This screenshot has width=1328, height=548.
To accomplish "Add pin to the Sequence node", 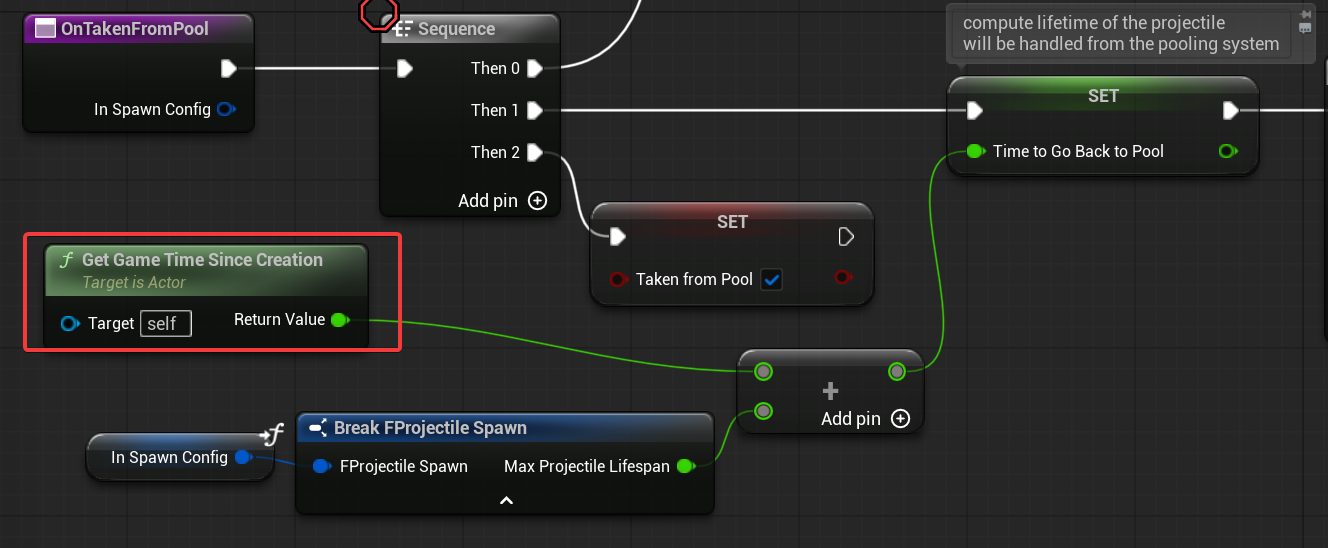I will 537,201.
